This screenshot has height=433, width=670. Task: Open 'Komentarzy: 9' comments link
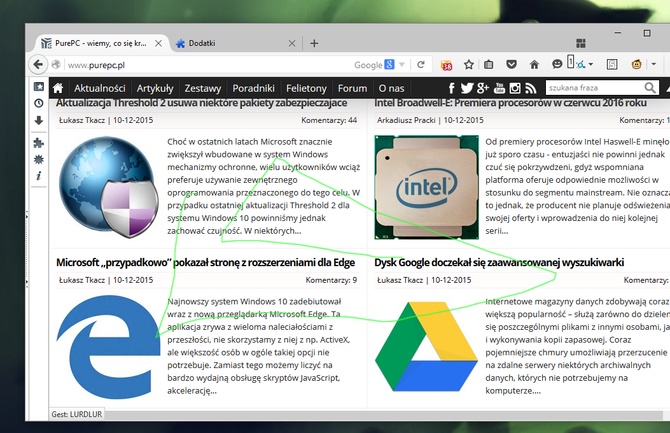[x=331, y=280]
